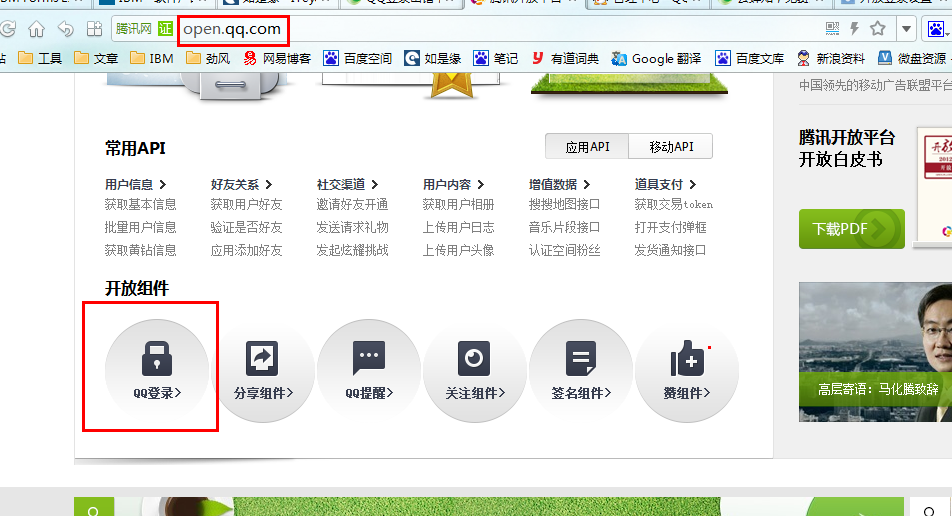
Task: Open the 认证空间粉丝 link
Action: click(x=564, y=250)
